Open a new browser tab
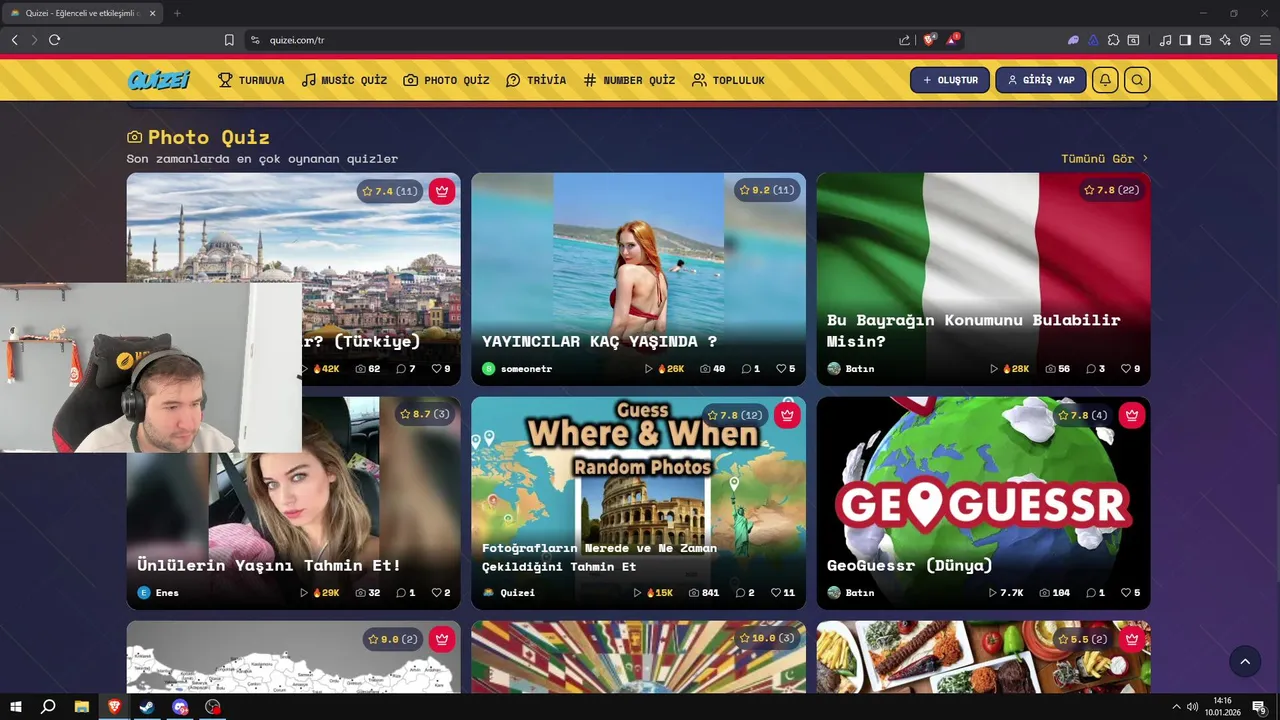This screenshot has width=1280, height=720. click(x=177, y=13)
